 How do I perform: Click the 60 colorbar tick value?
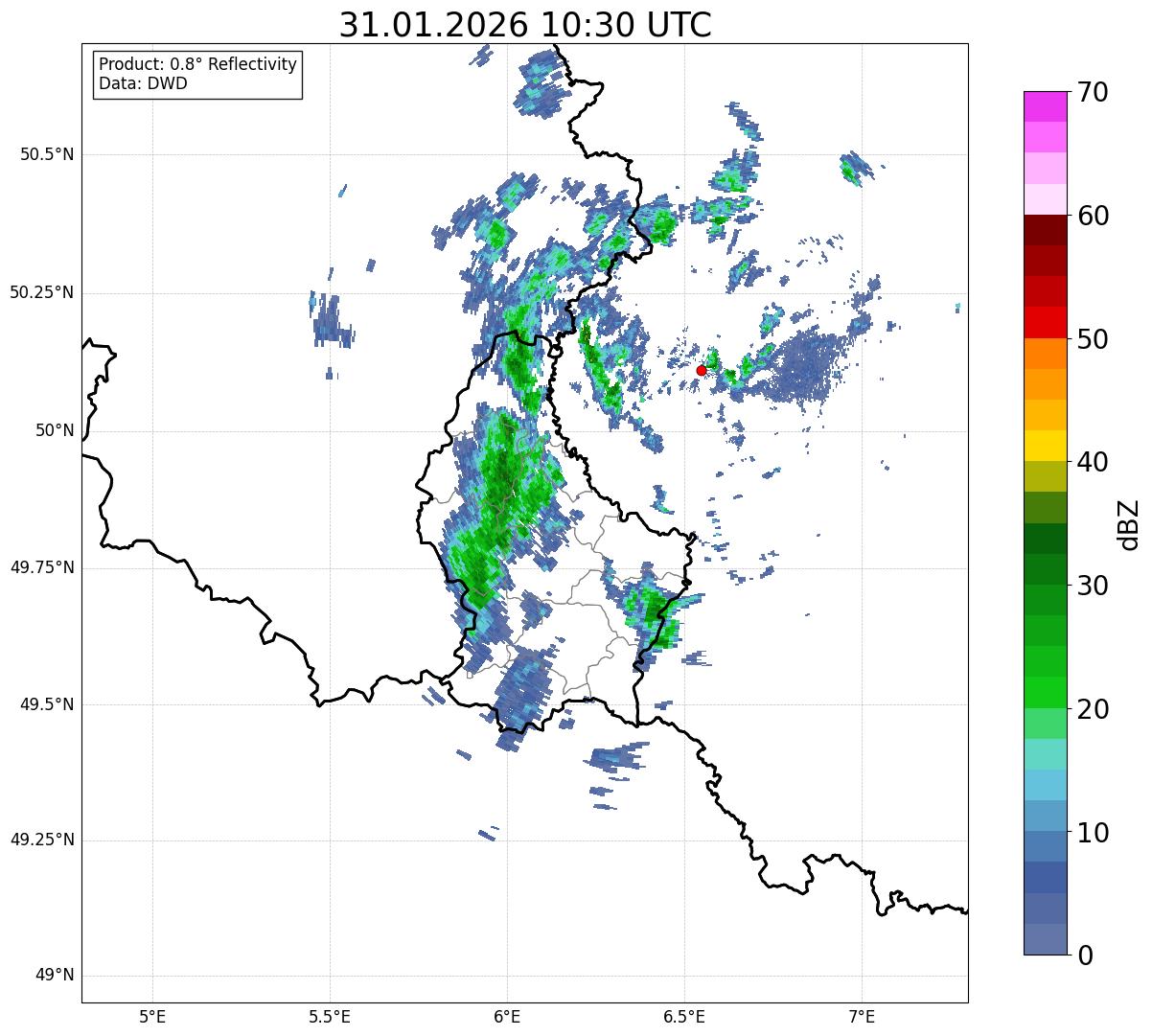pyautogui.click(x=1093, y=216)
